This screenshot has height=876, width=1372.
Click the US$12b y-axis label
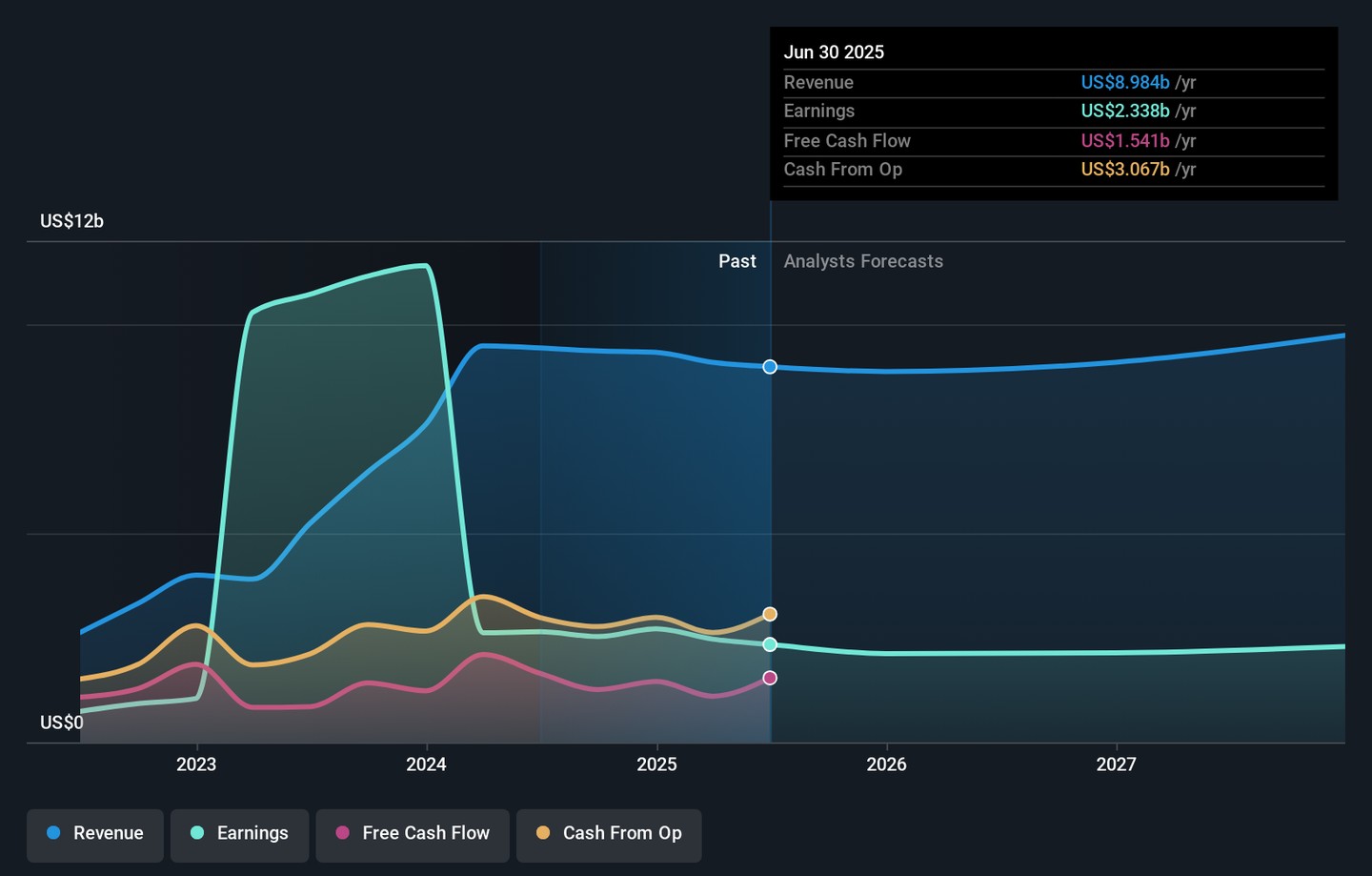(71, 221)
